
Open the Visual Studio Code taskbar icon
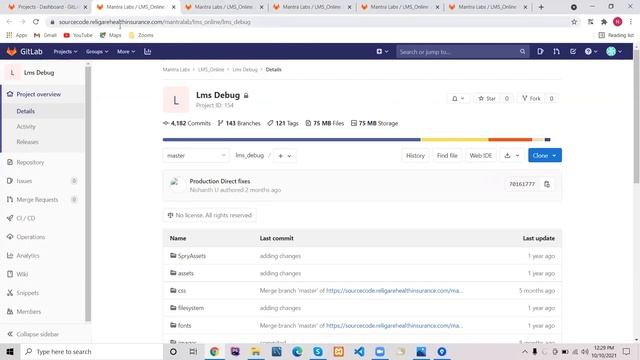click(x=359, y=352)
